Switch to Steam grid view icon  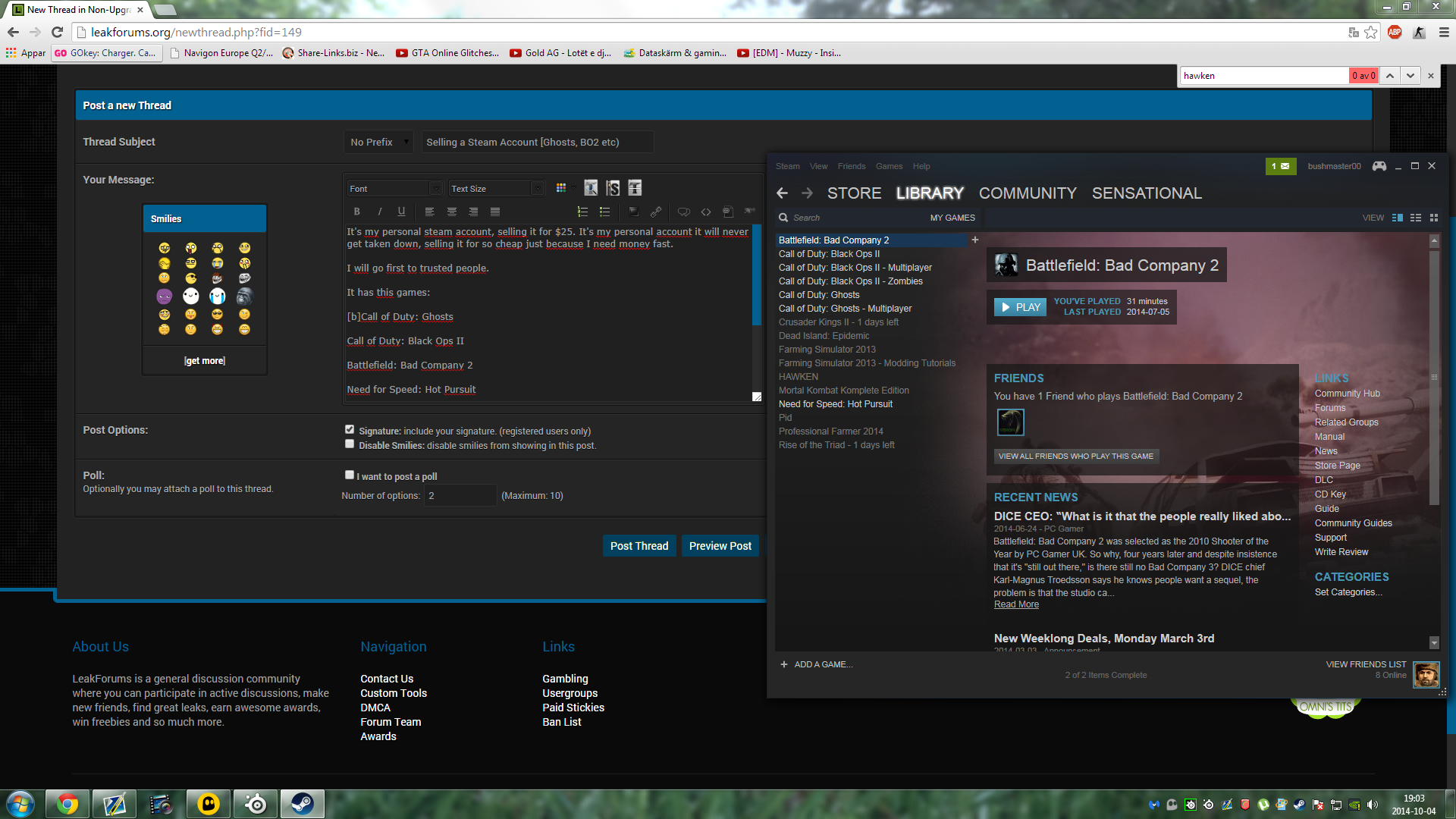(x=1433, y=218)
